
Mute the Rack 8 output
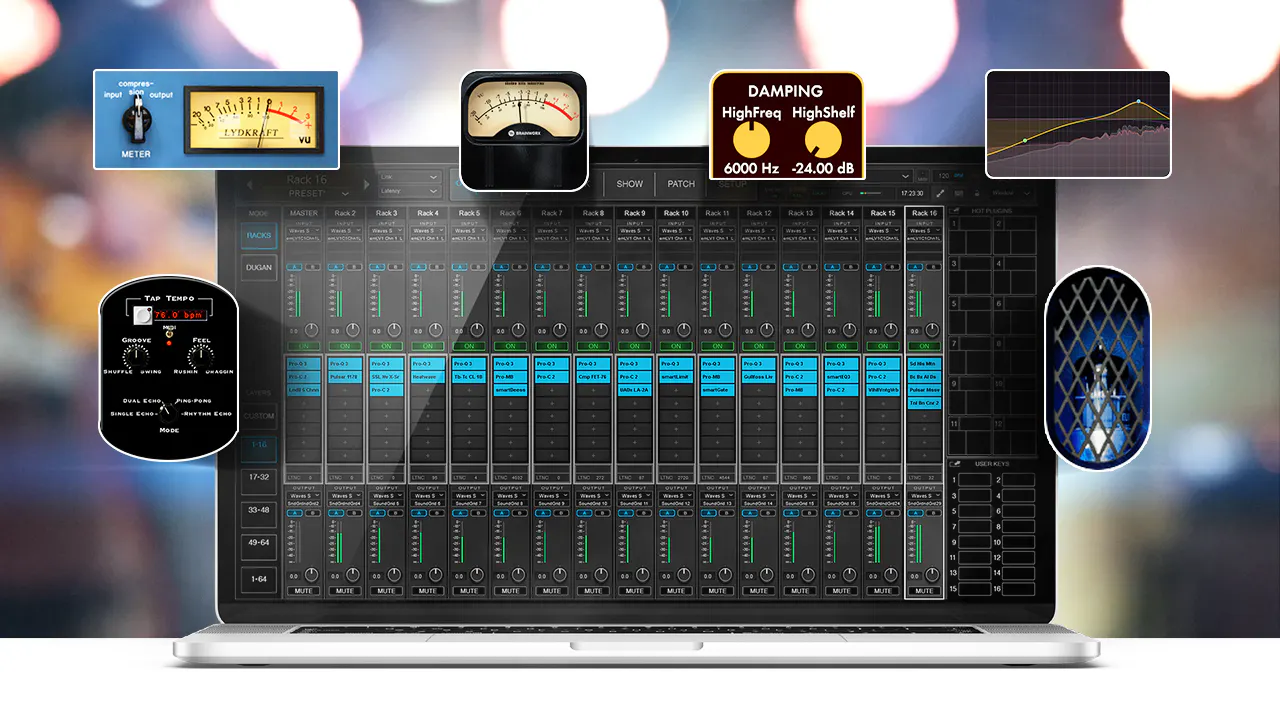pyautogui.click(x=593, y=591)
